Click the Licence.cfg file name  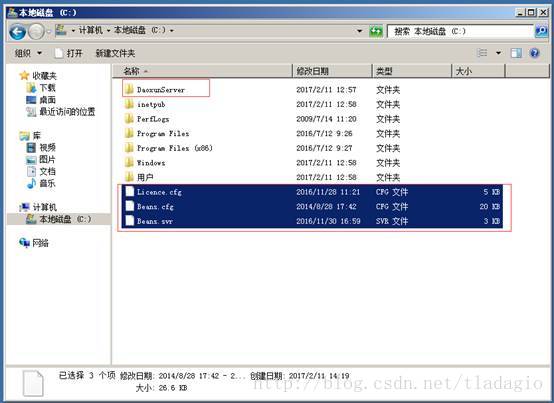159,192
